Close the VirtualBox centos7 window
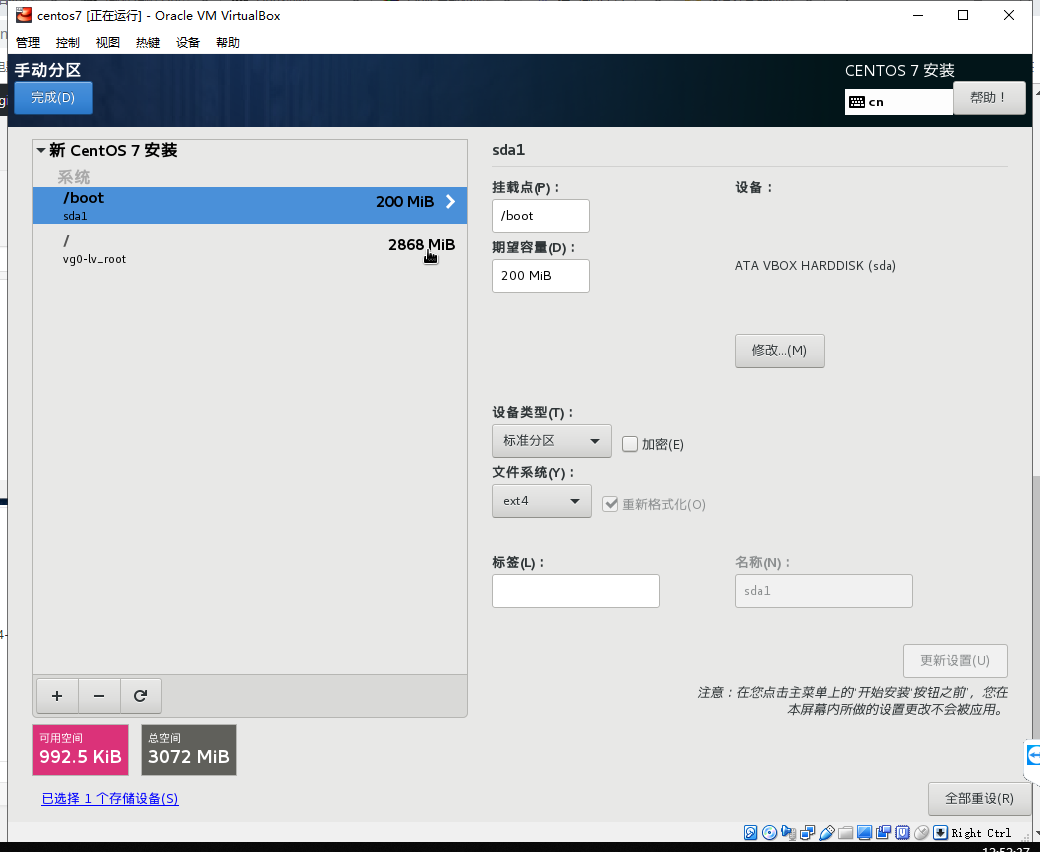This screenshot has width=1040, height=852. 1009,15
